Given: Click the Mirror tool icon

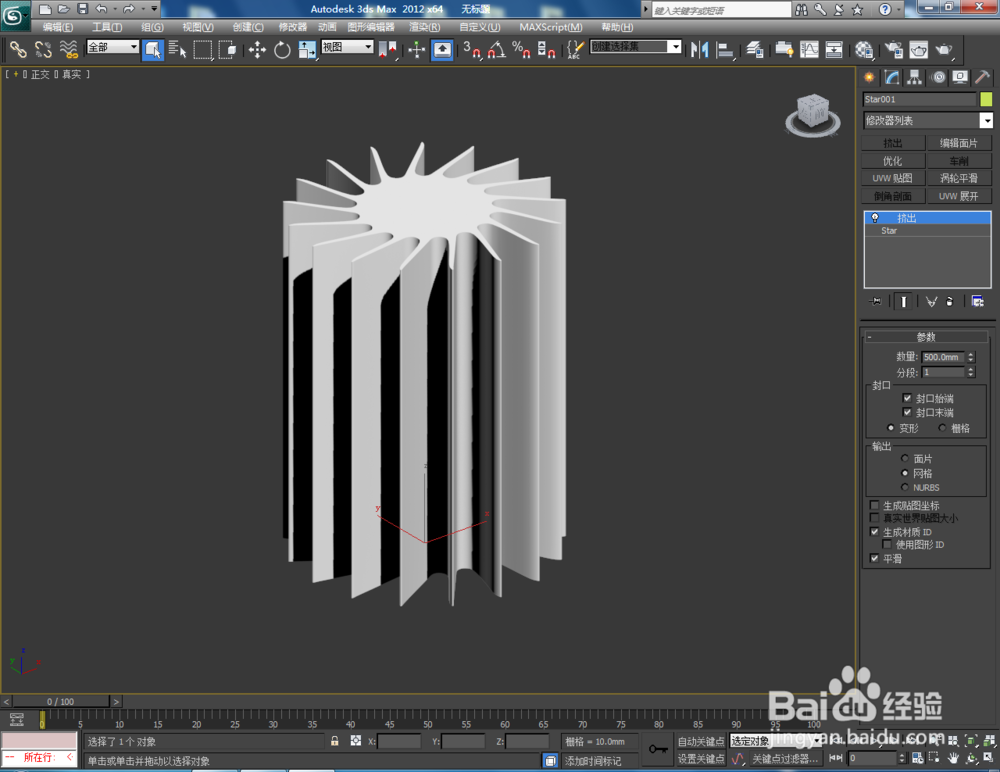Looking at the screenshot, I should [x=700, y=49].
